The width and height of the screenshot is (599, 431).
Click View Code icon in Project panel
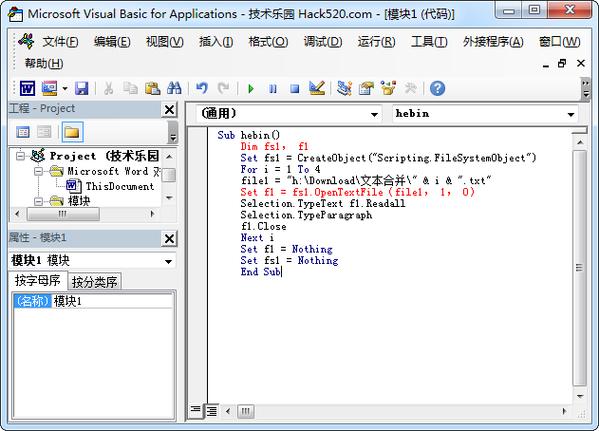[x=23, y=132]
